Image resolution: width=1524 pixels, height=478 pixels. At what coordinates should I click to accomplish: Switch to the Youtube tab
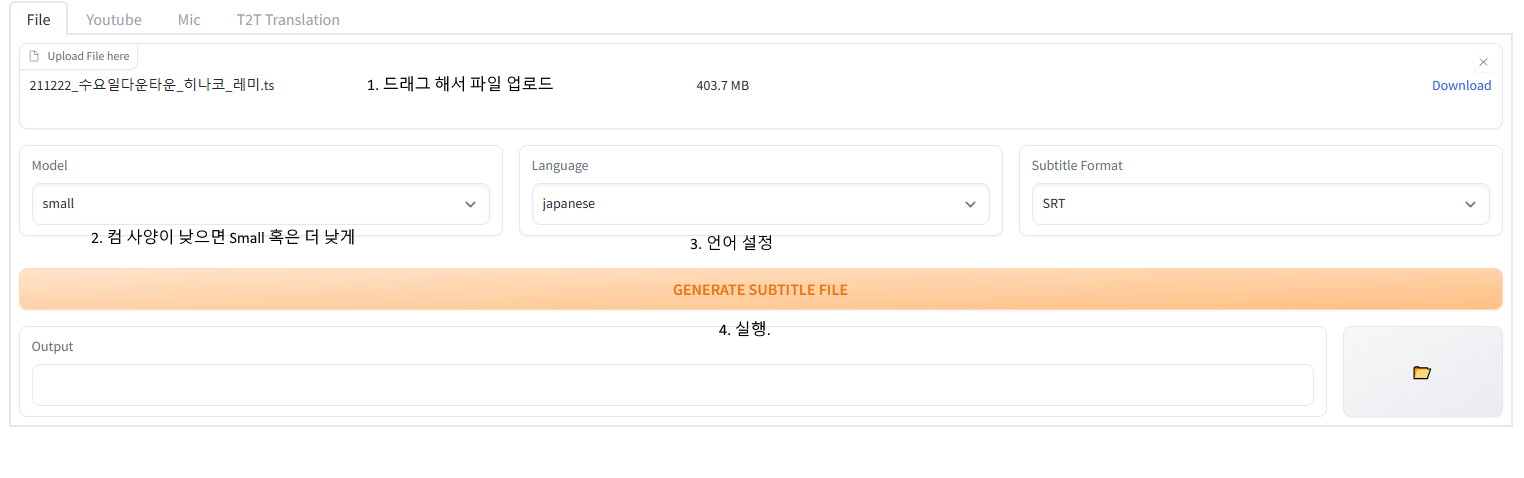pos(113,19)
